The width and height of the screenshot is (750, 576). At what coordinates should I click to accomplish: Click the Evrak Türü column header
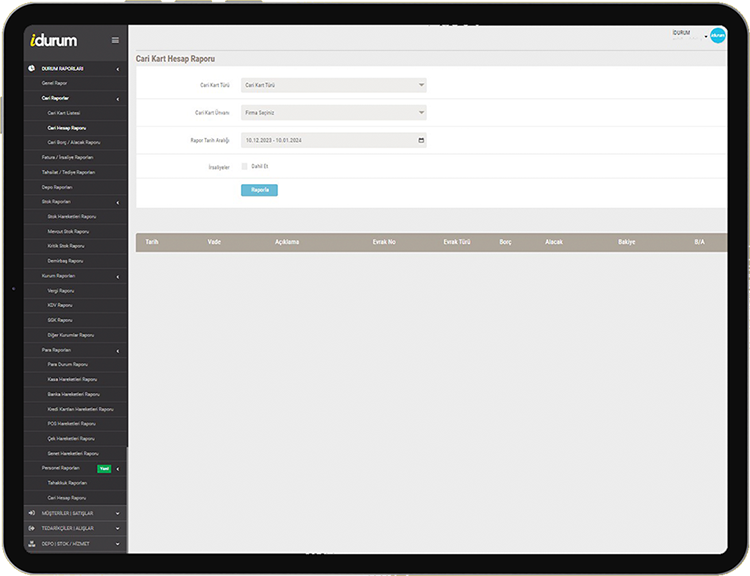point(457,242)
